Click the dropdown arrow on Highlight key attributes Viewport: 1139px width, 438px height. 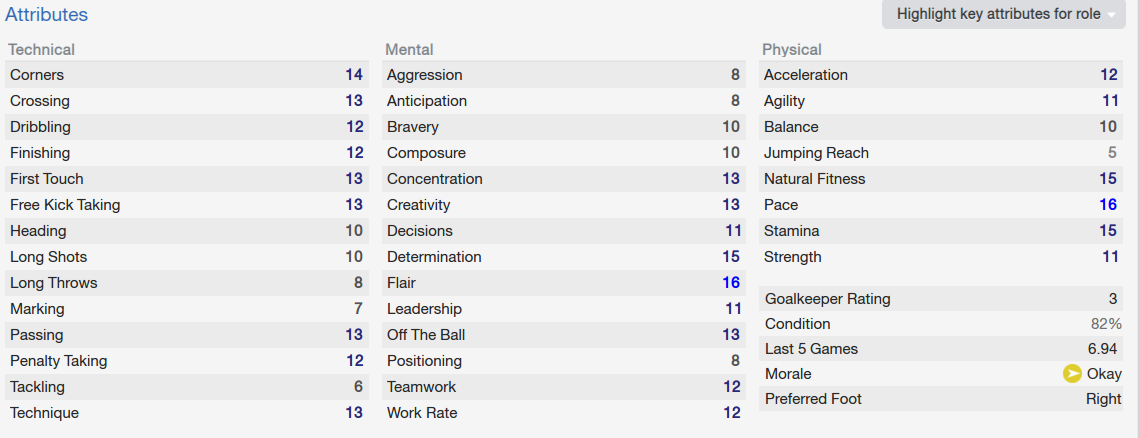(x=1111, y=15)
